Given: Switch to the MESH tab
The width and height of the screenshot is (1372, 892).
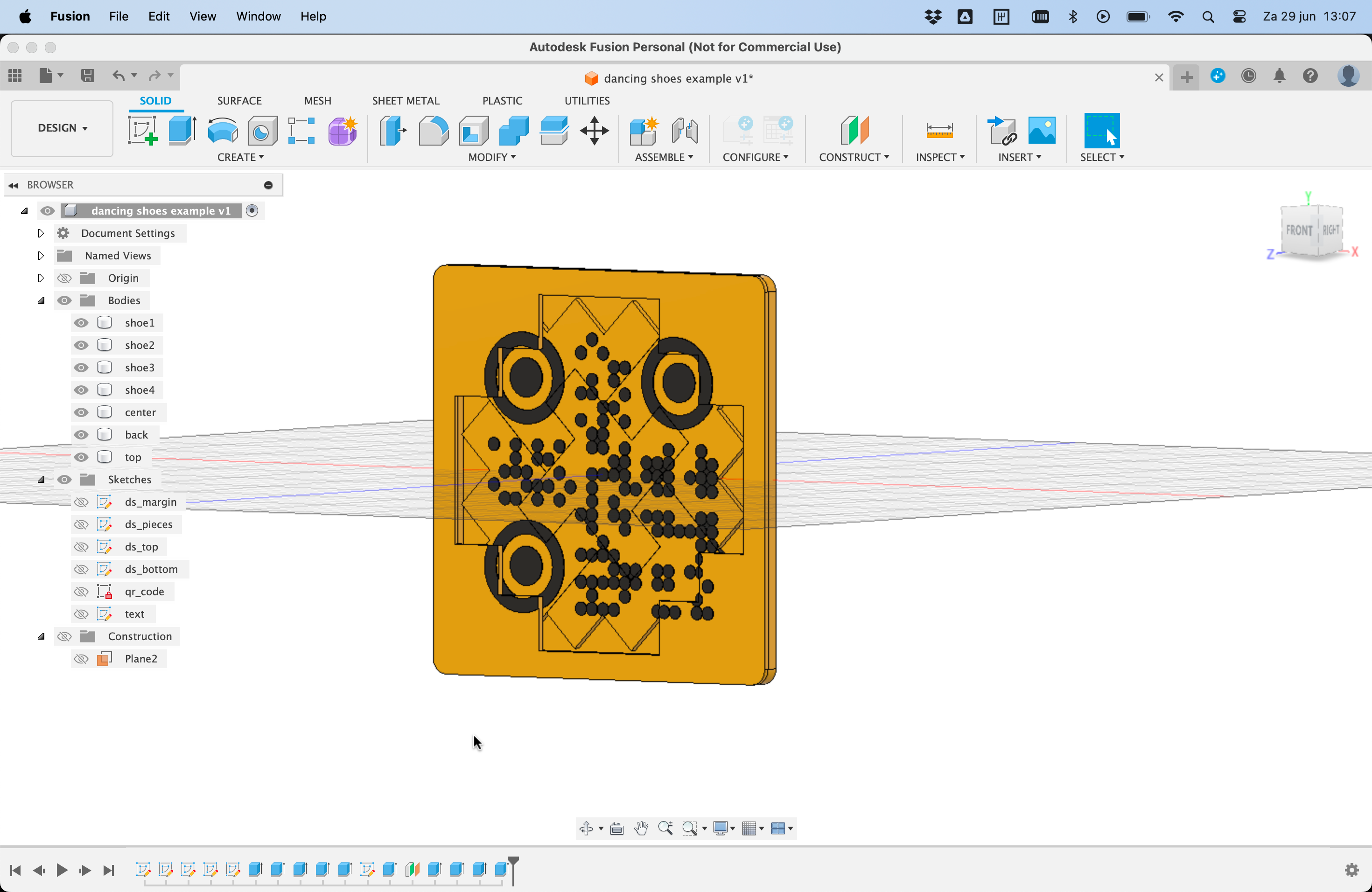Looking at the screenshot, I should click(318, 101).
